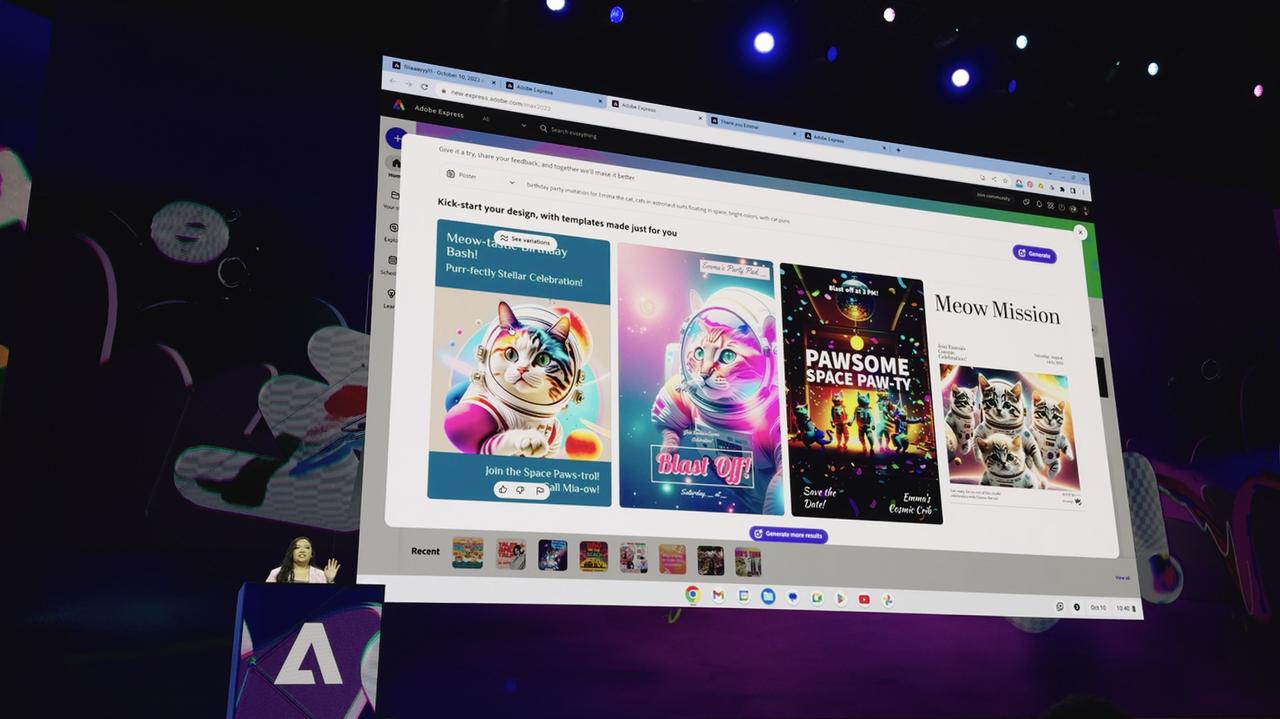Open the Play Store from the shelf
This screenshot has width=1280, height=719.
click(841, 598)
